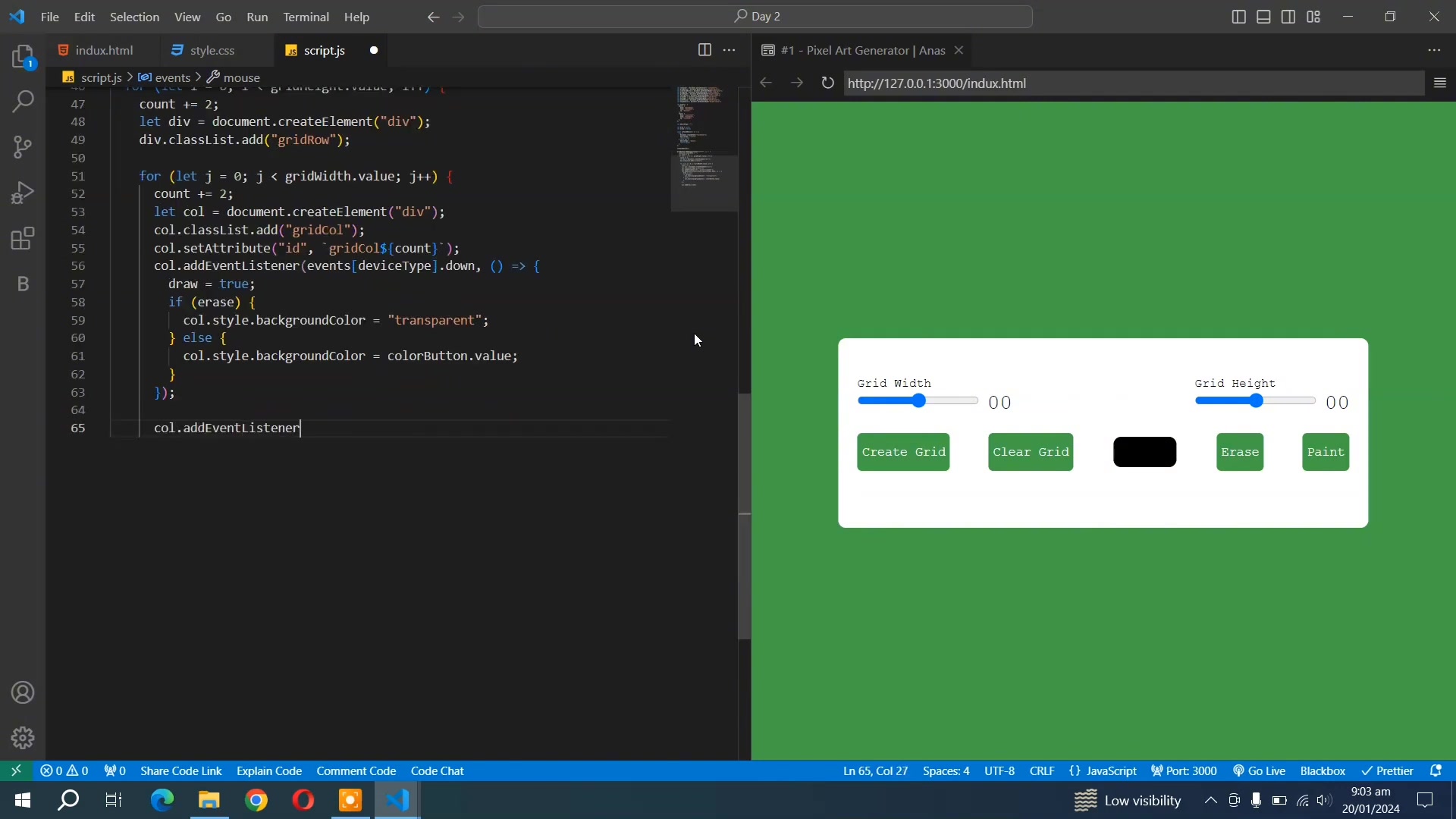Go back in preview browser
Screen dimensions: 1456x819
click(766, 83)
